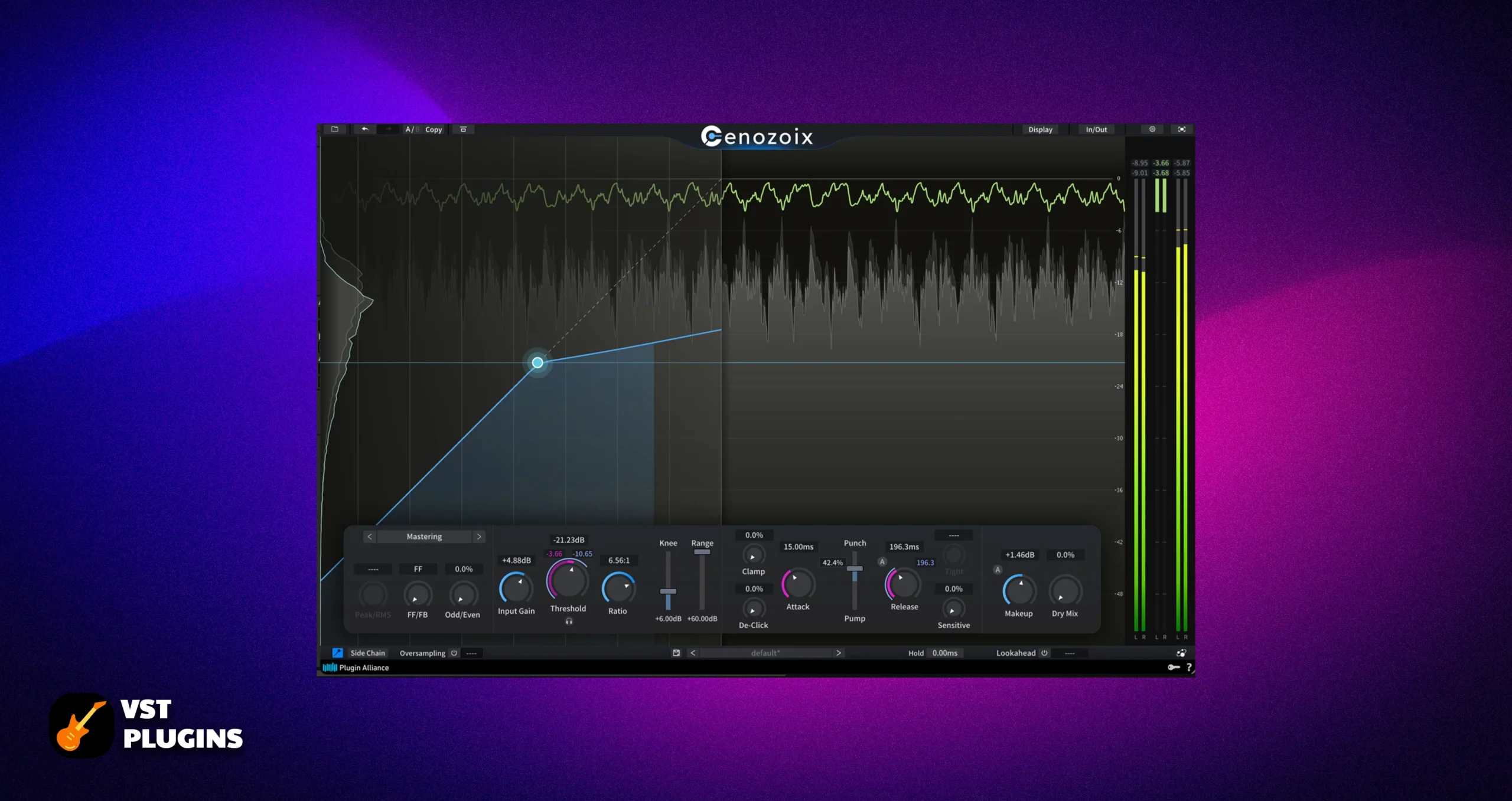1512x801 pixels.
Task: Open the Mastering style dropdown
Action: [x=424, y=537]
